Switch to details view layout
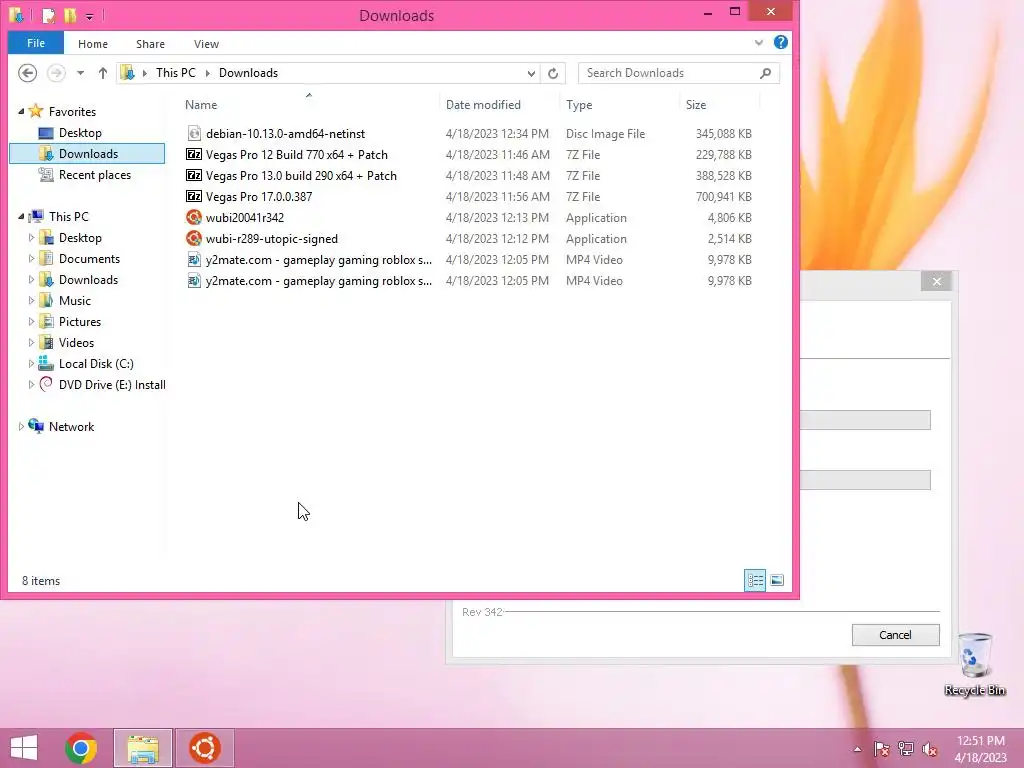 coord(756,580)
